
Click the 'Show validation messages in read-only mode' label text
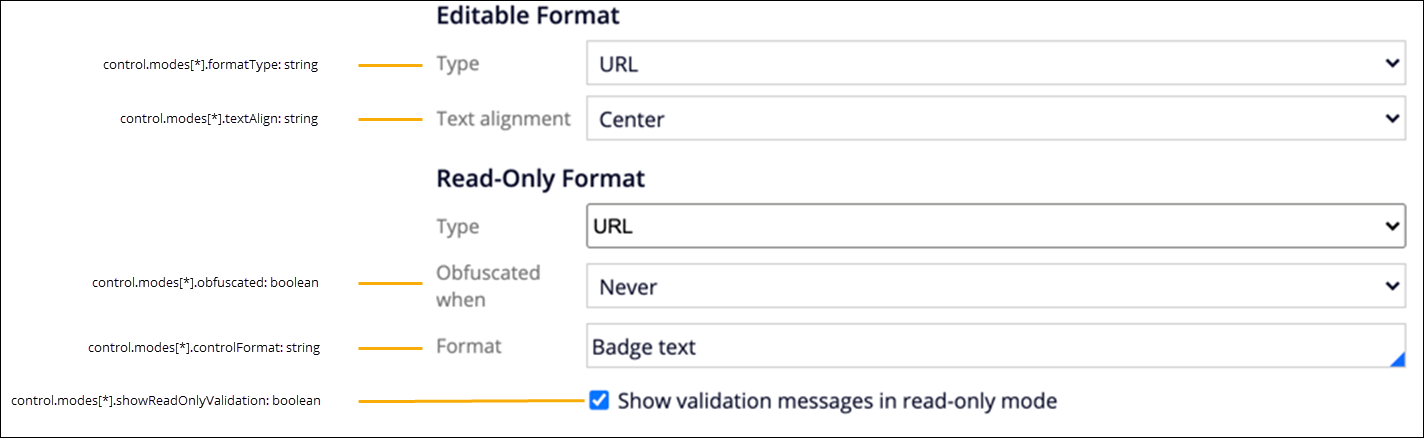pos(837,401)
